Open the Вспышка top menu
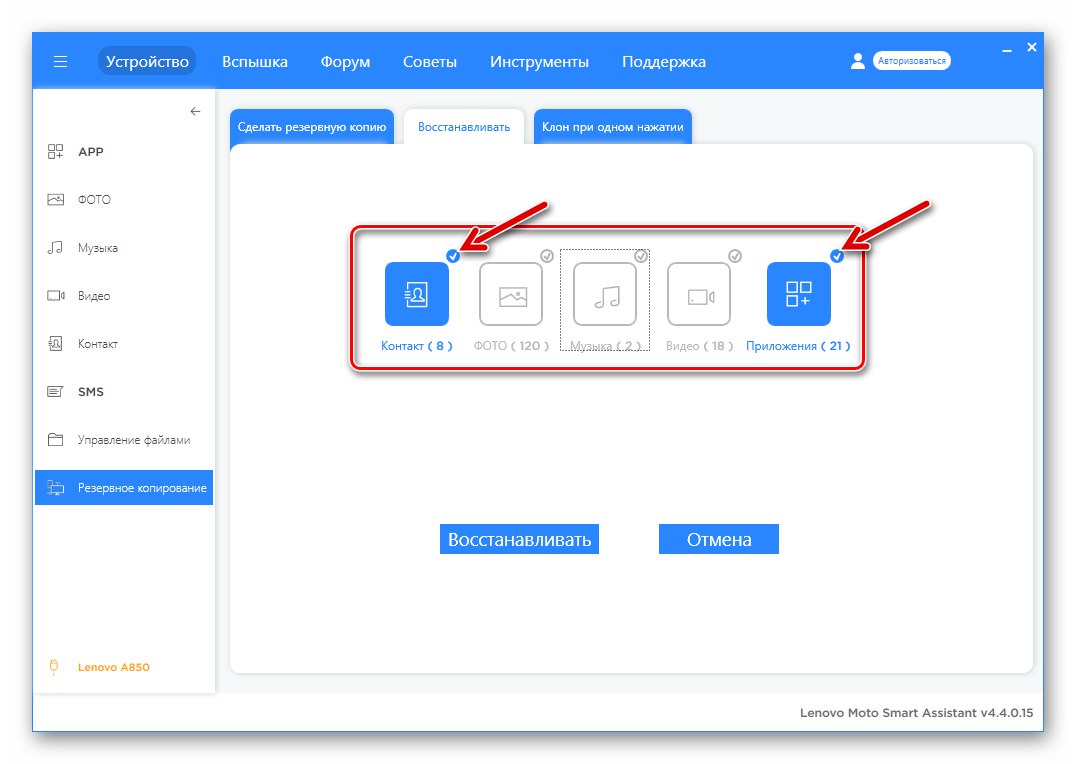1076x764 pixels. [x=255, y=62]
